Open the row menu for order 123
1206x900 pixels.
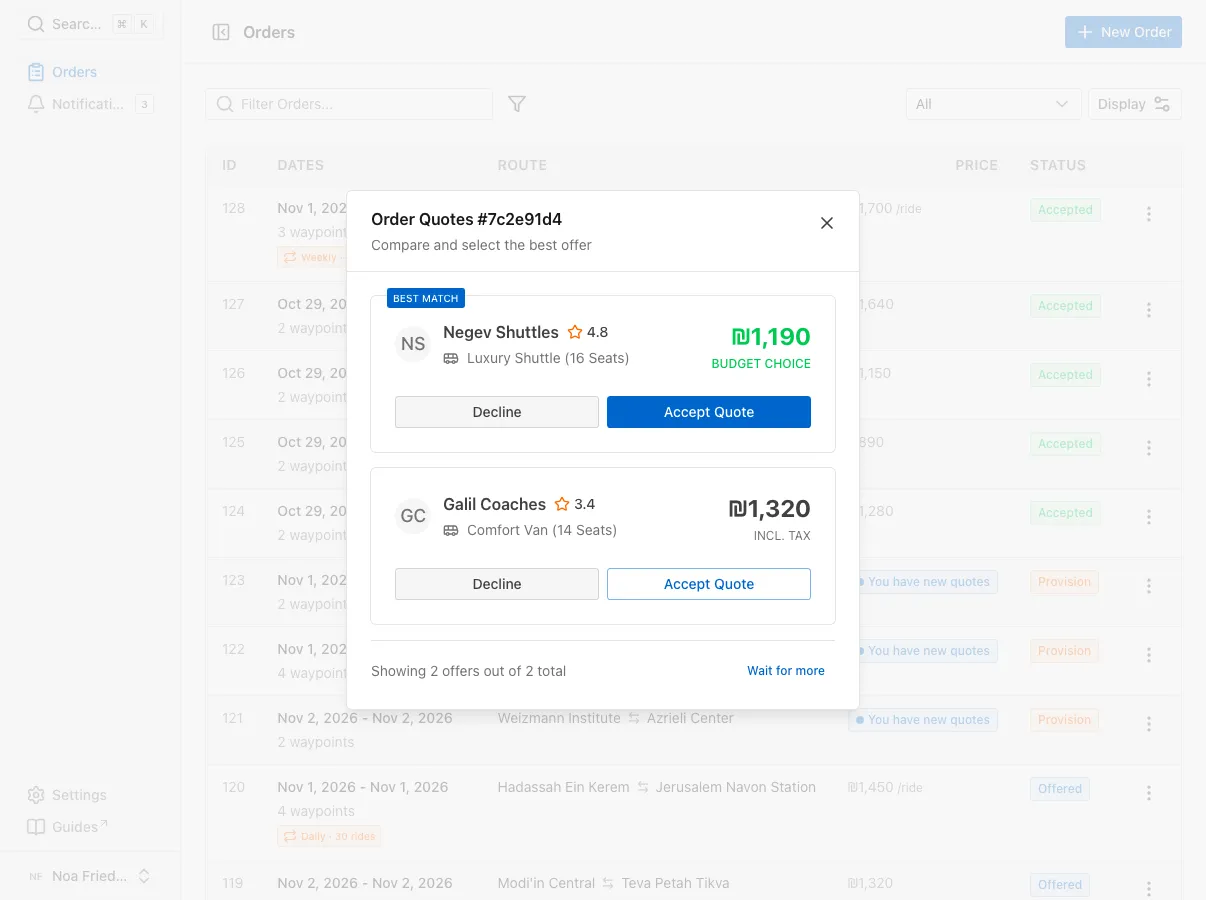pos(1149,586)
